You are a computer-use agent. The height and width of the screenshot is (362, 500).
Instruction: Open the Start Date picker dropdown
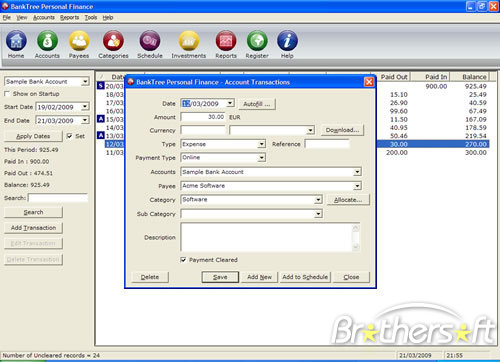[85, 107]
